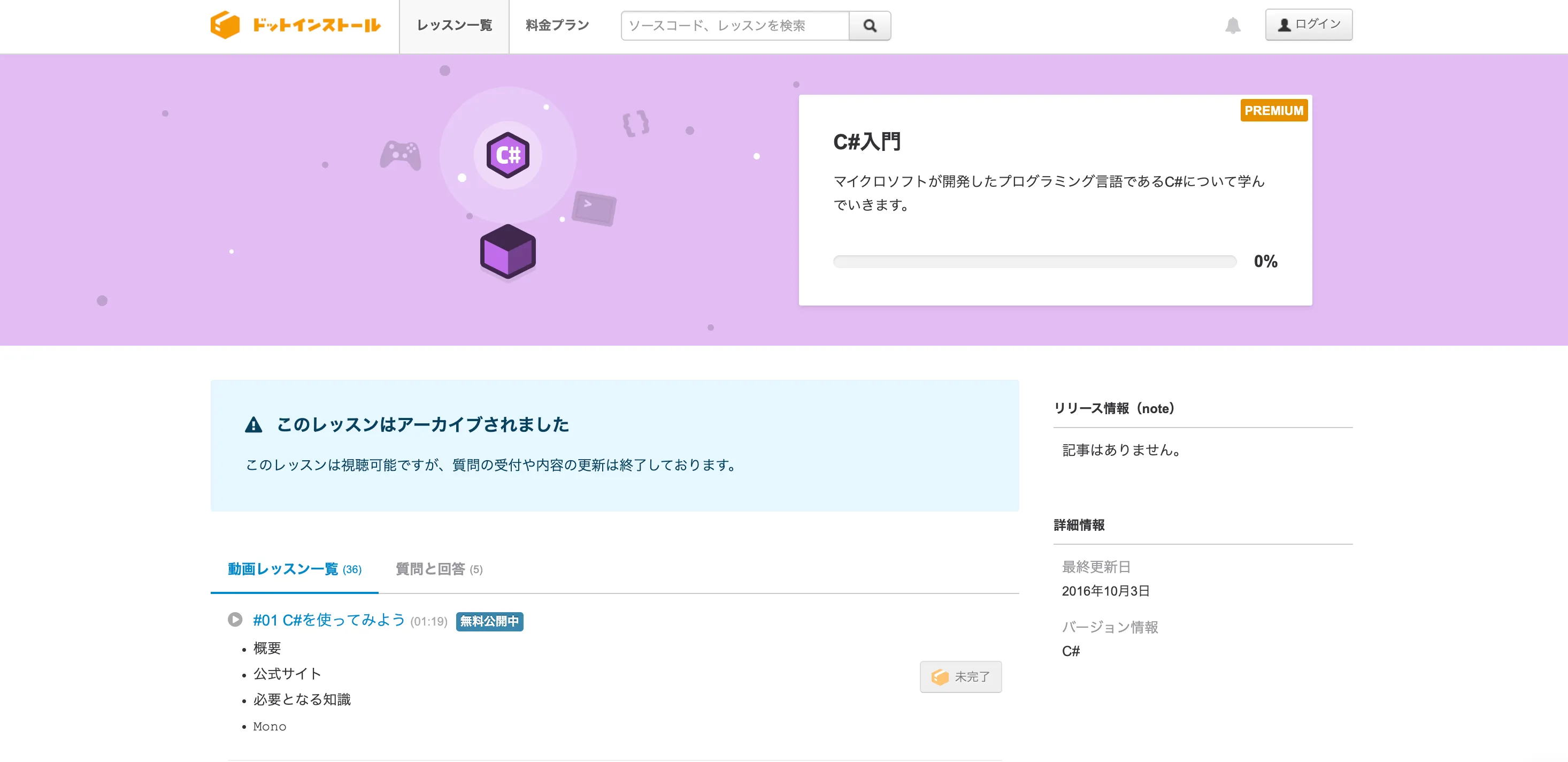Click the 0% lesson progress bar
1568x762 pixels.
(1034, 262)
